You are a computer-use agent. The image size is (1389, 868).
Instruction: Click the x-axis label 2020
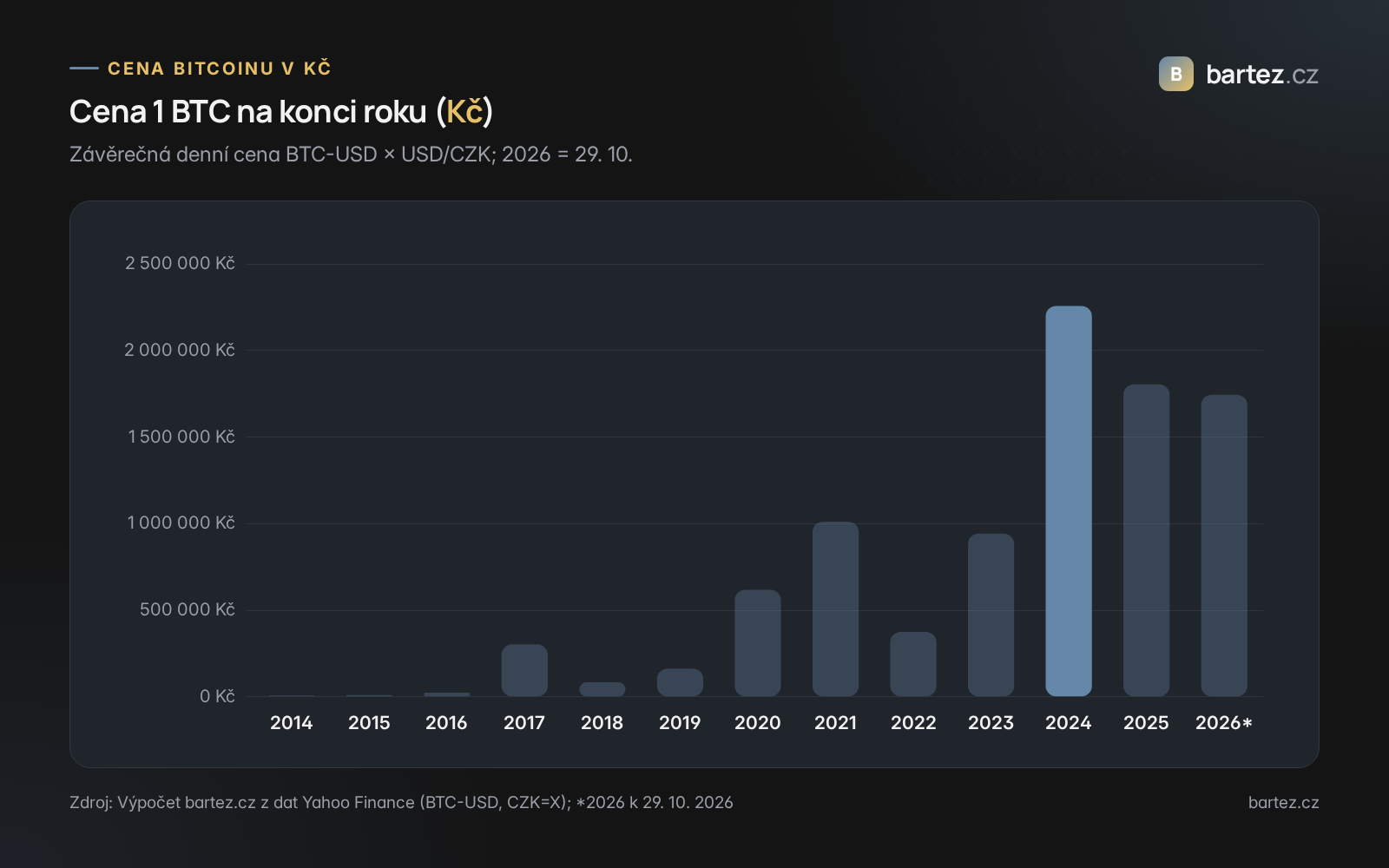tap(758, 723)
